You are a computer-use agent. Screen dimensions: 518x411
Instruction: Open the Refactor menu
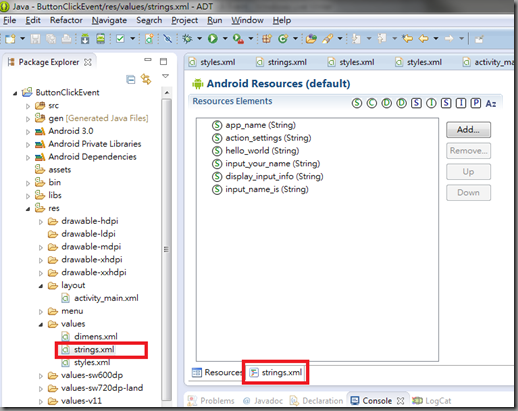click(x=66, y=20)
